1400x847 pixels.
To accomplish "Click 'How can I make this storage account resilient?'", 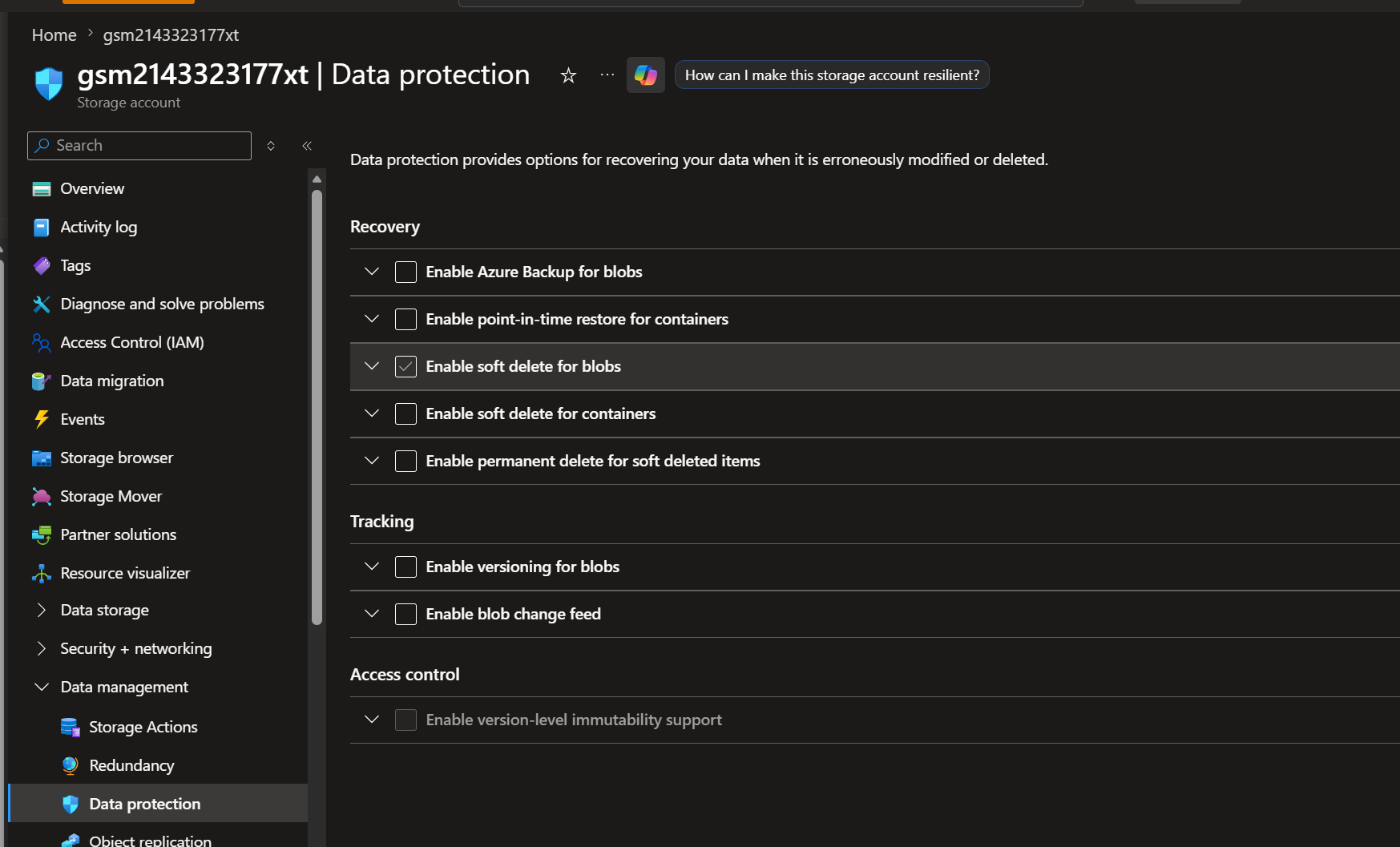I will pyautogui.click(x=832, y=75).
